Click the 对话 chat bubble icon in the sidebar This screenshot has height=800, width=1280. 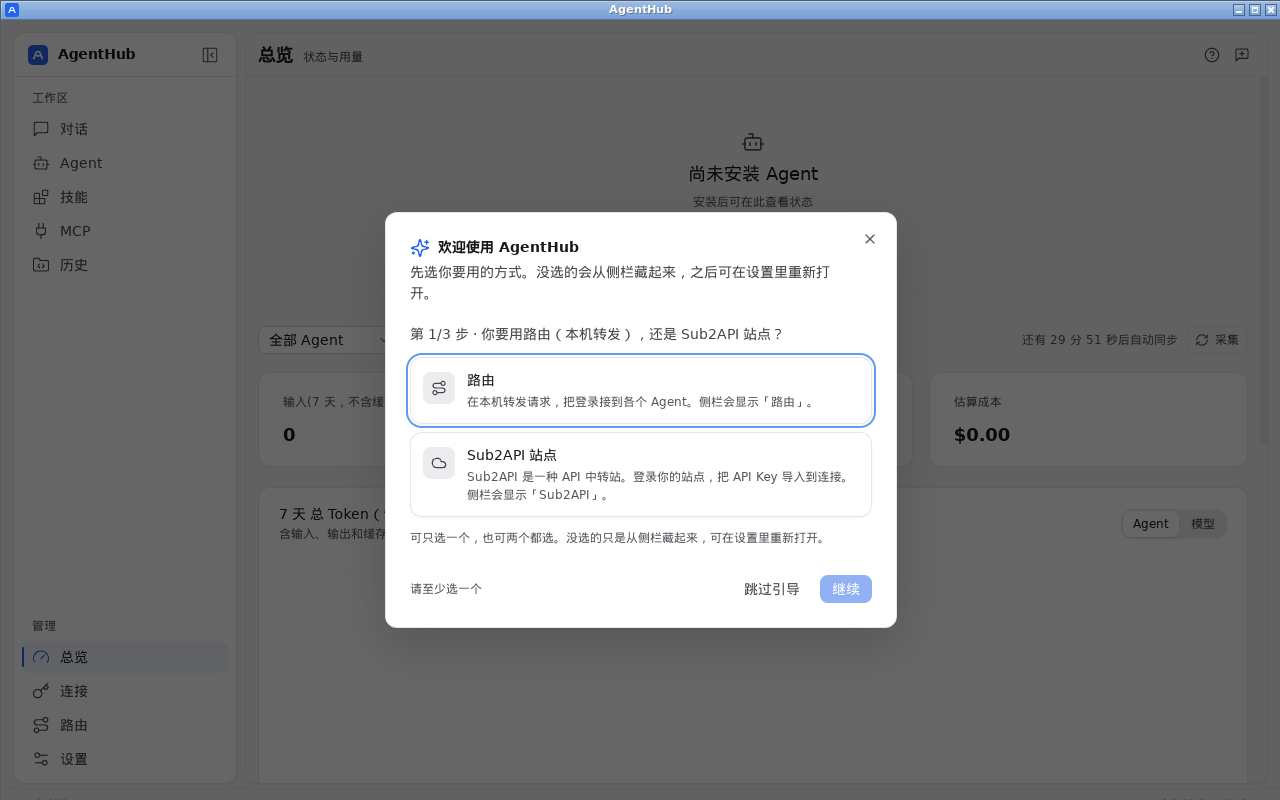pyautogui.click(x=41, y=129)
